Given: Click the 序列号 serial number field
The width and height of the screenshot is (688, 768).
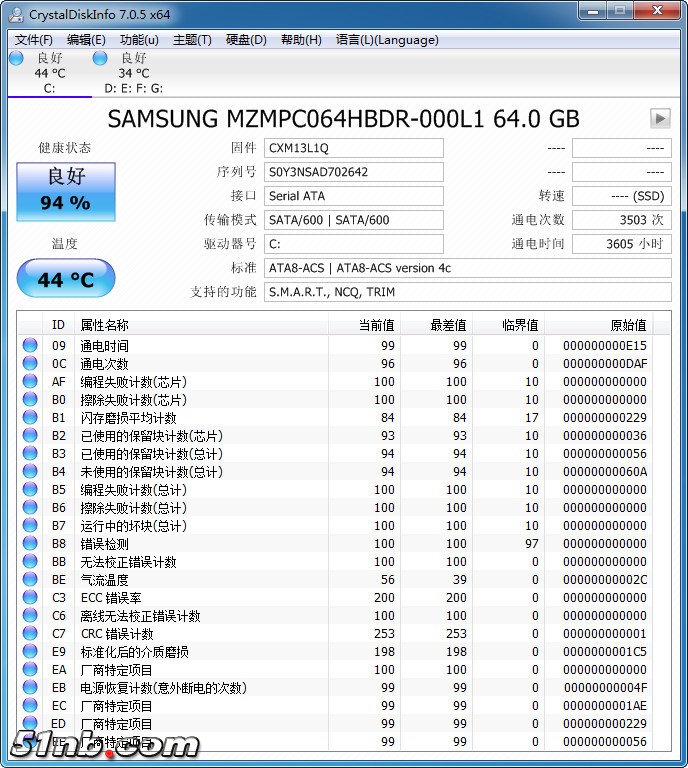Looking at the screenshot, I should point(354,172).
